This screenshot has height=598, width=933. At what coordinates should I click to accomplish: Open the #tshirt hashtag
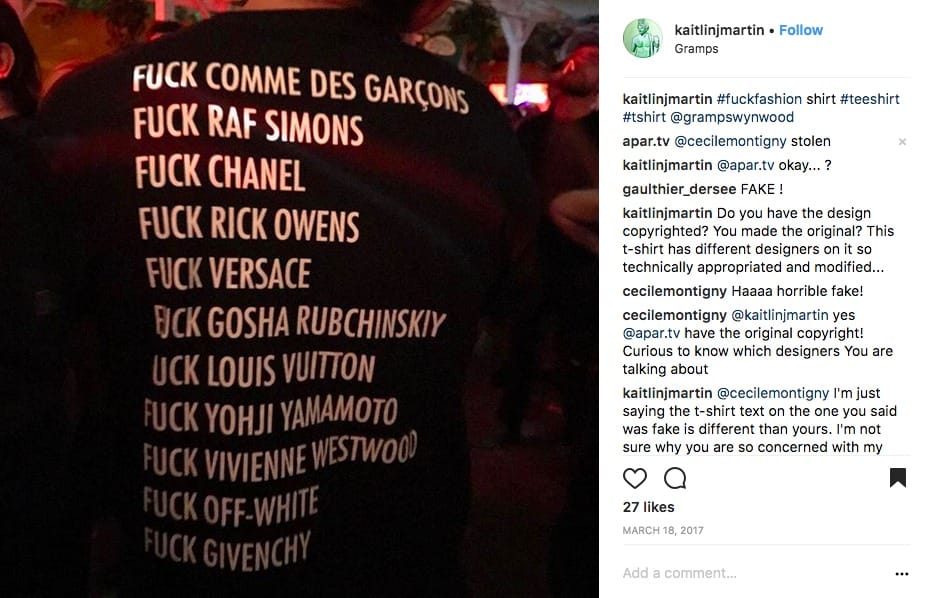click(644, 117)
